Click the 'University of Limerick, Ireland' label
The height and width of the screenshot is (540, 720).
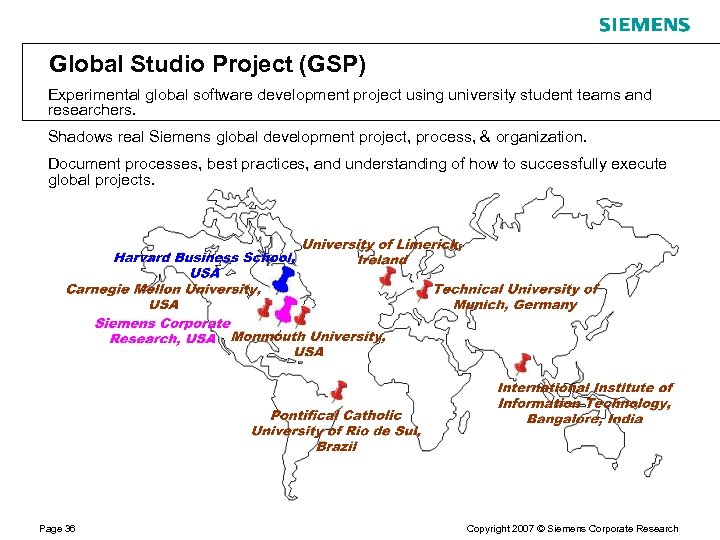click(x=382, y=252)
